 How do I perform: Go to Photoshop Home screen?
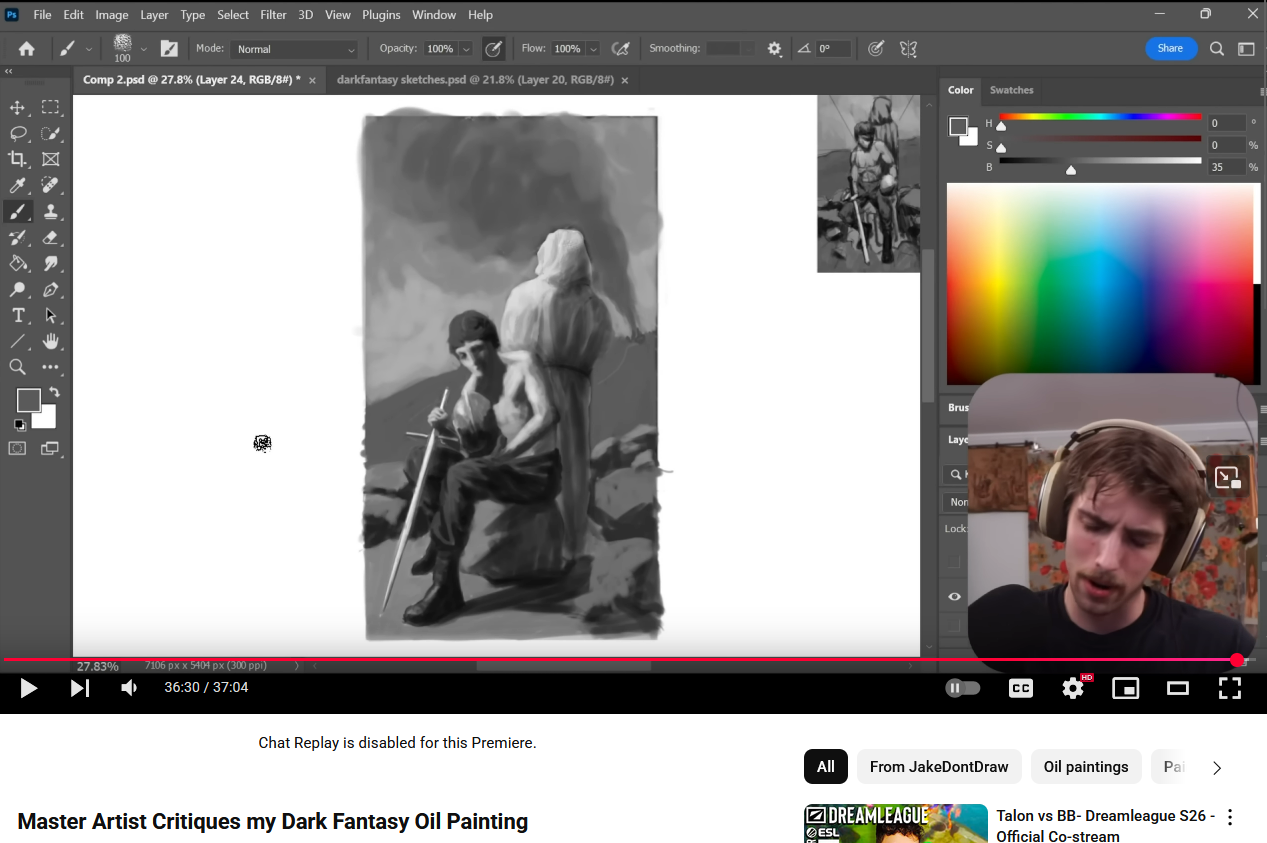coord(27,48)
